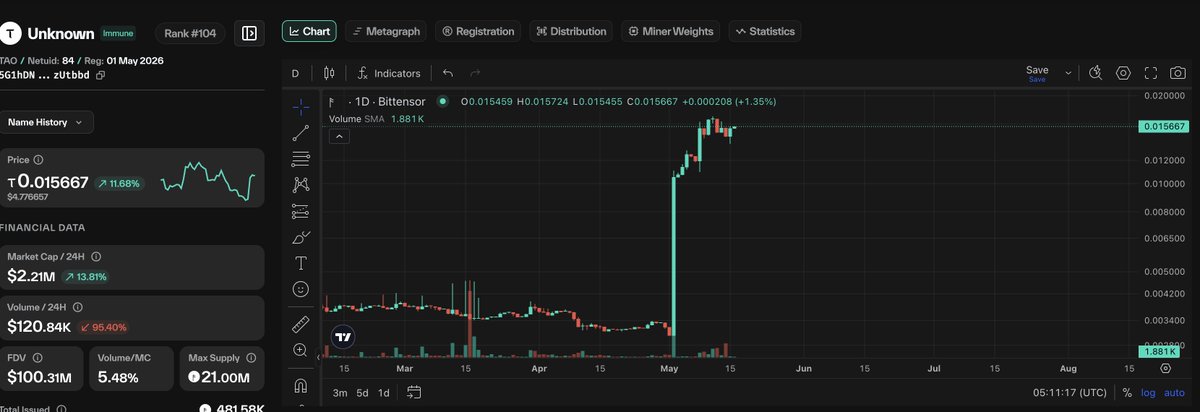This screenshot has width=1200, height=412.
Task: Open the emoji icons tool
Action: pos(300,289)
